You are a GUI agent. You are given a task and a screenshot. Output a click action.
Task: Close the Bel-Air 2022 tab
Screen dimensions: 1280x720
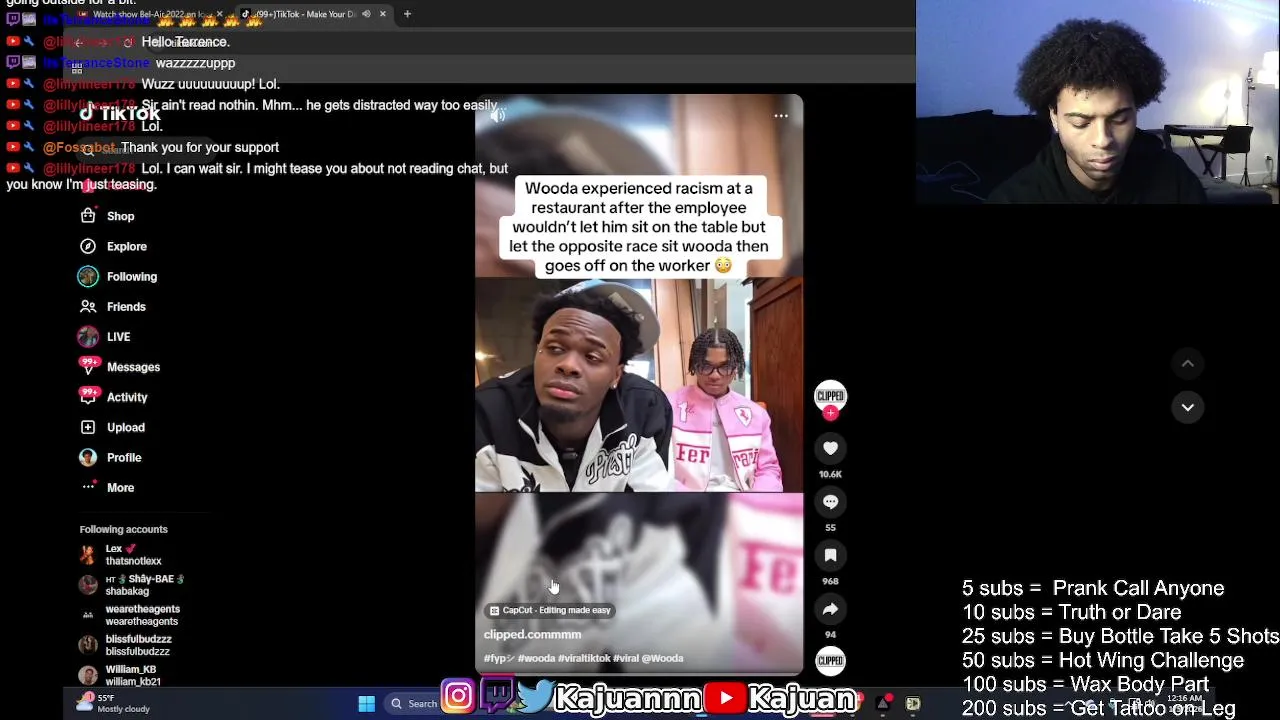click(219, 14)
